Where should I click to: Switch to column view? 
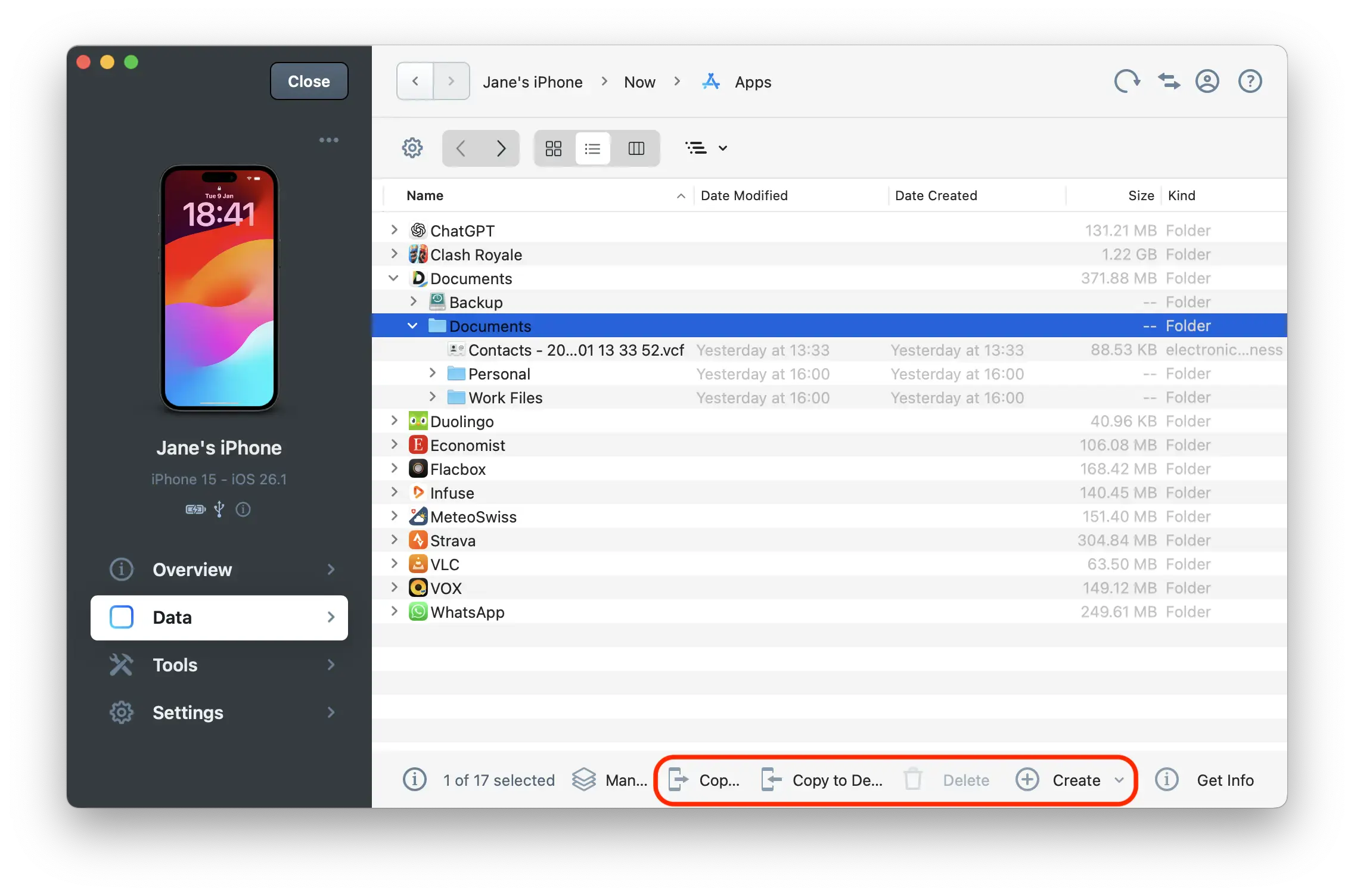pyautogui.click(x=636, y=148)
